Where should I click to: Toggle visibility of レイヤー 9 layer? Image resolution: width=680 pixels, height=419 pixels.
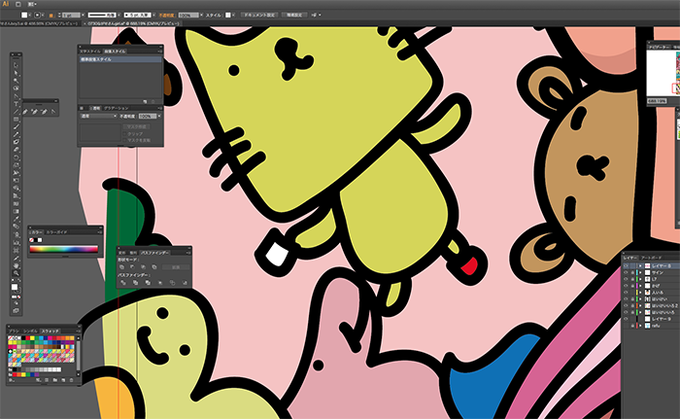625,319
